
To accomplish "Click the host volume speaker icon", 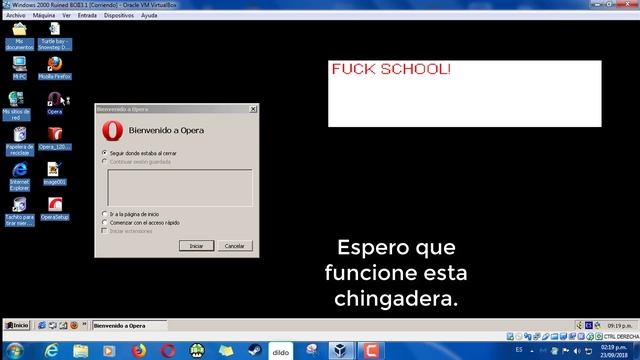I will coord(577,351).
